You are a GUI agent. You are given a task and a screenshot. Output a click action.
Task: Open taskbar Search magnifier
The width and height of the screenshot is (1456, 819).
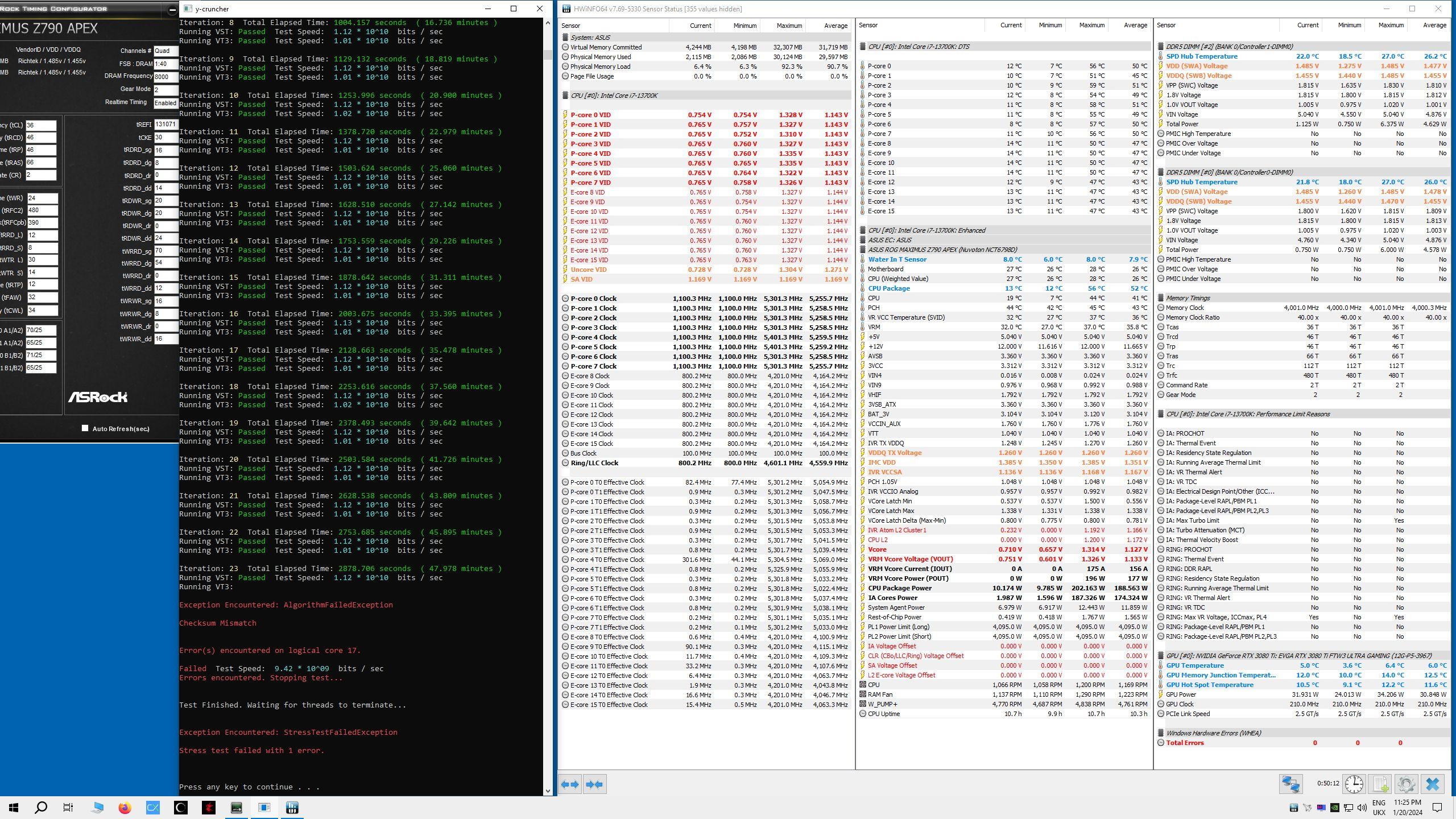coord(41,808)
